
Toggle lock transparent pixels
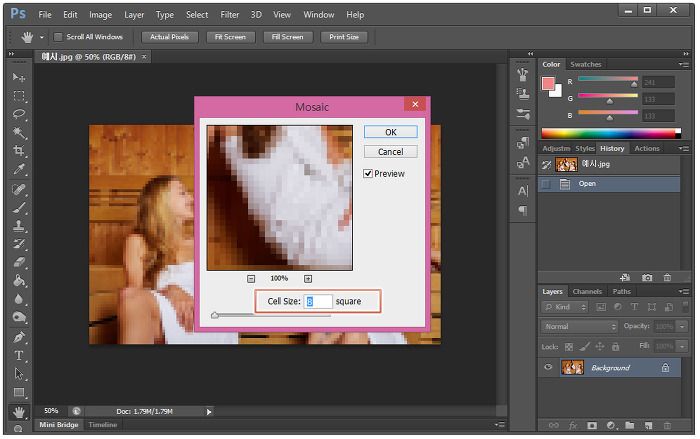pyautogui.click(x=569, y=347)
